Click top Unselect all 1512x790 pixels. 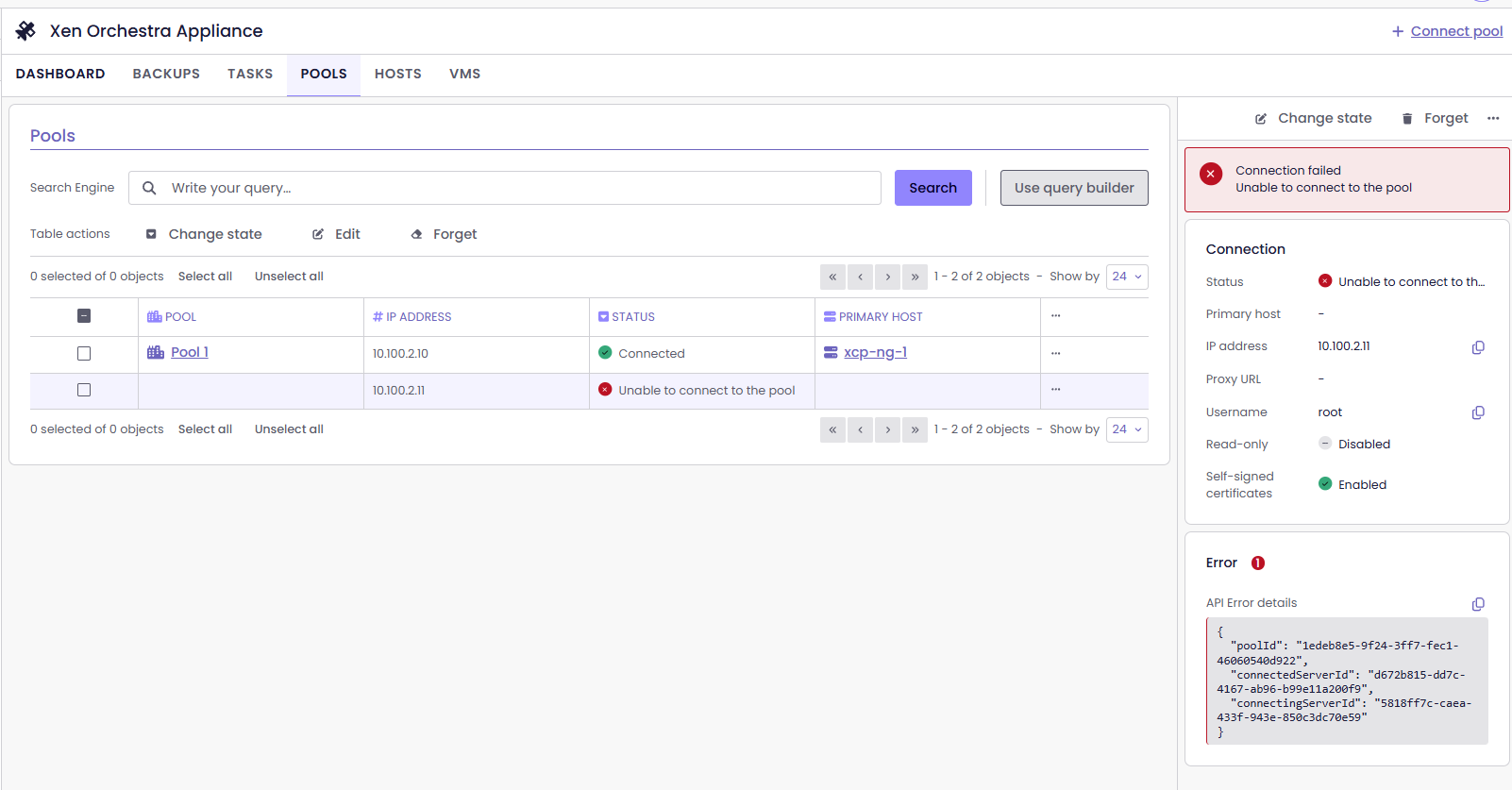(289, 277)
